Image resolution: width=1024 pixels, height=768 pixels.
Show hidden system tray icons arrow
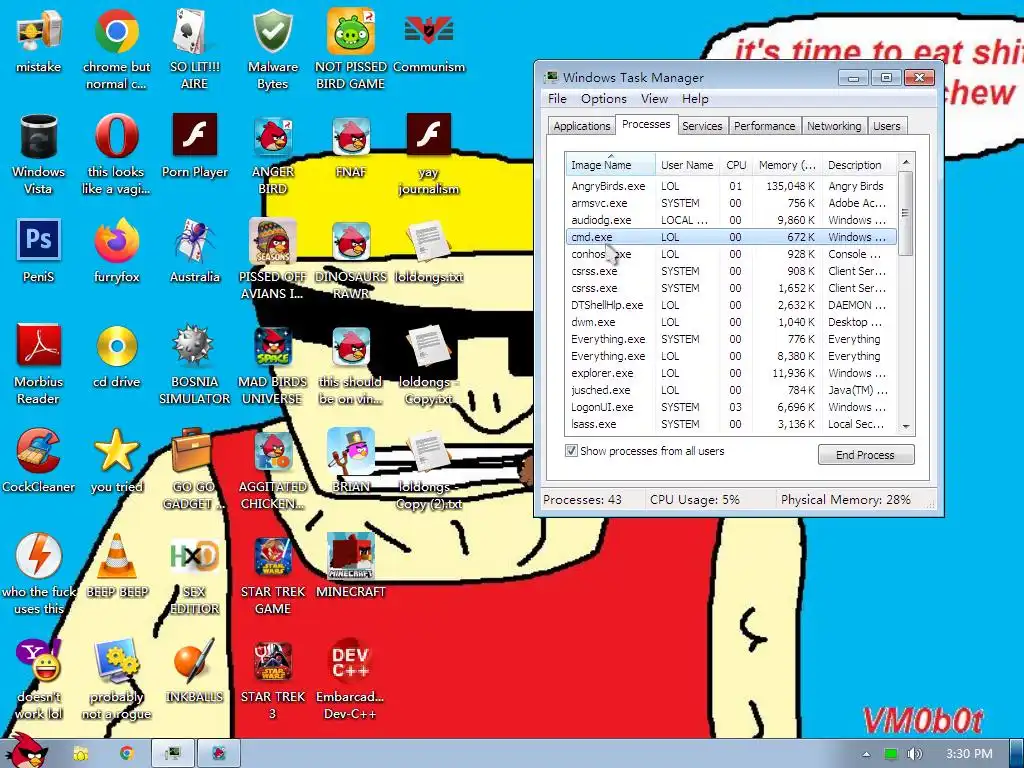[866, 754]
